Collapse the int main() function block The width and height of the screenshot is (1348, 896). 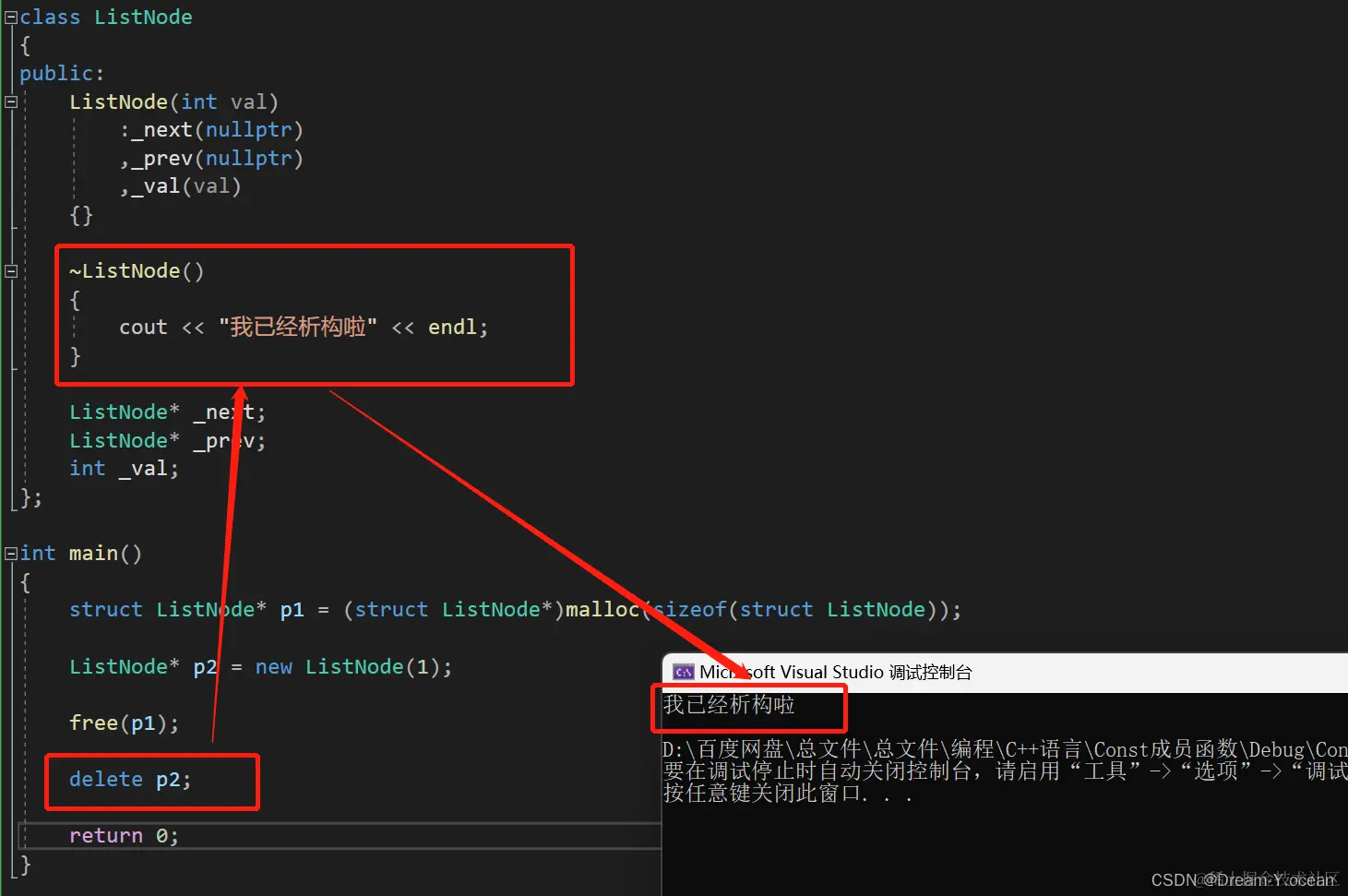[11, 553]
